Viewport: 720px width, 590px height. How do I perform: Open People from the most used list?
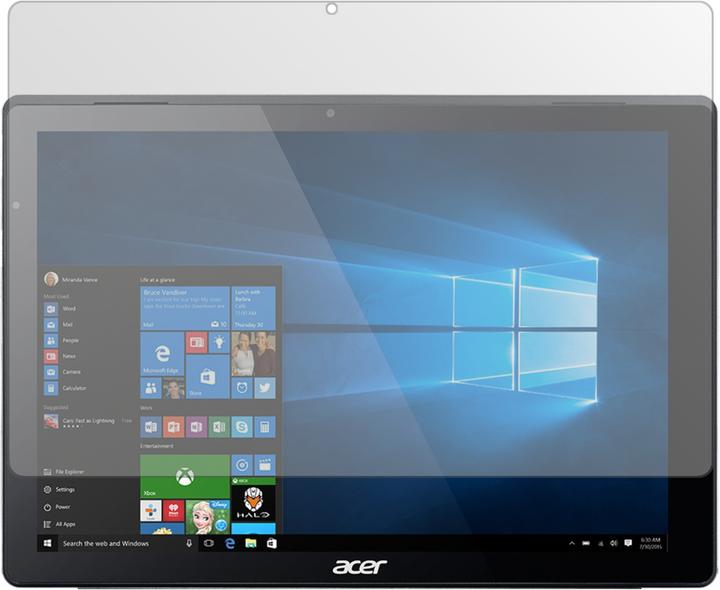tap(62, 341)
